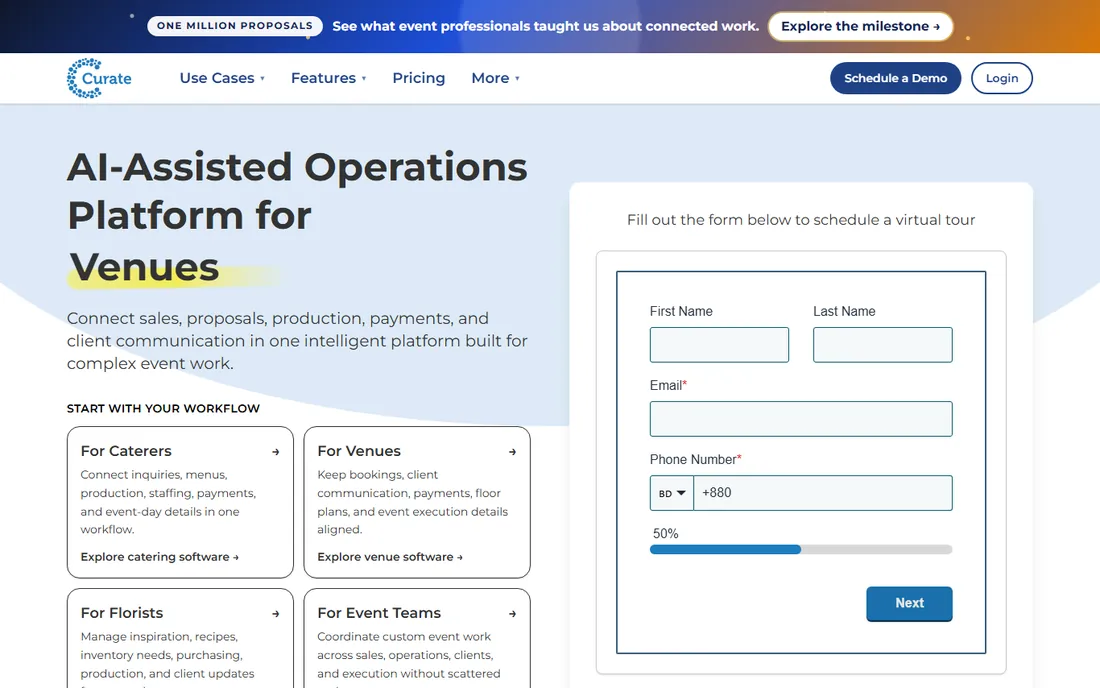
Task: Click the 'Fill out the form below' text
Action: [801, 220]
